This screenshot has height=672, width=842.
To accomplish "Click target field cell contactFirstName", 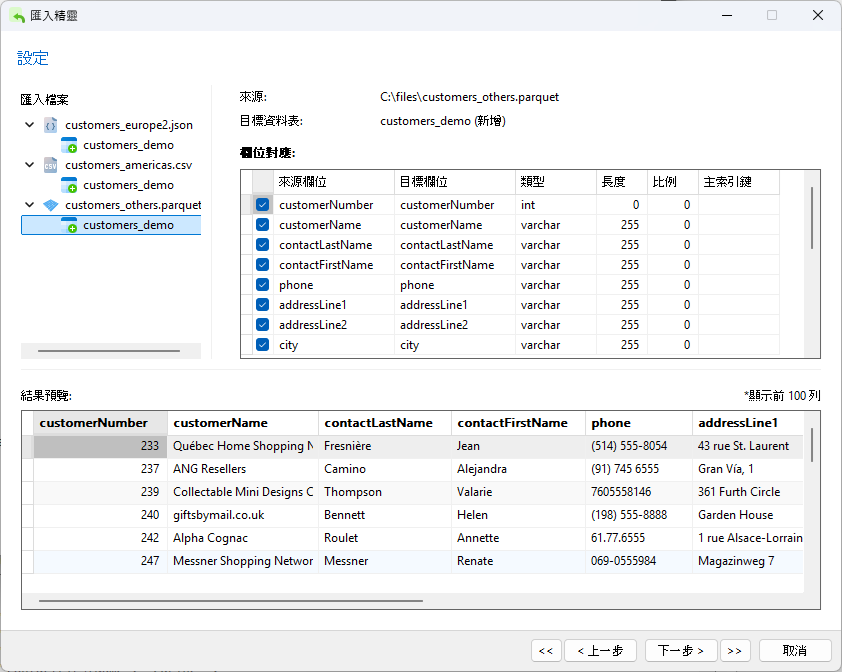I will coord(455,265).
